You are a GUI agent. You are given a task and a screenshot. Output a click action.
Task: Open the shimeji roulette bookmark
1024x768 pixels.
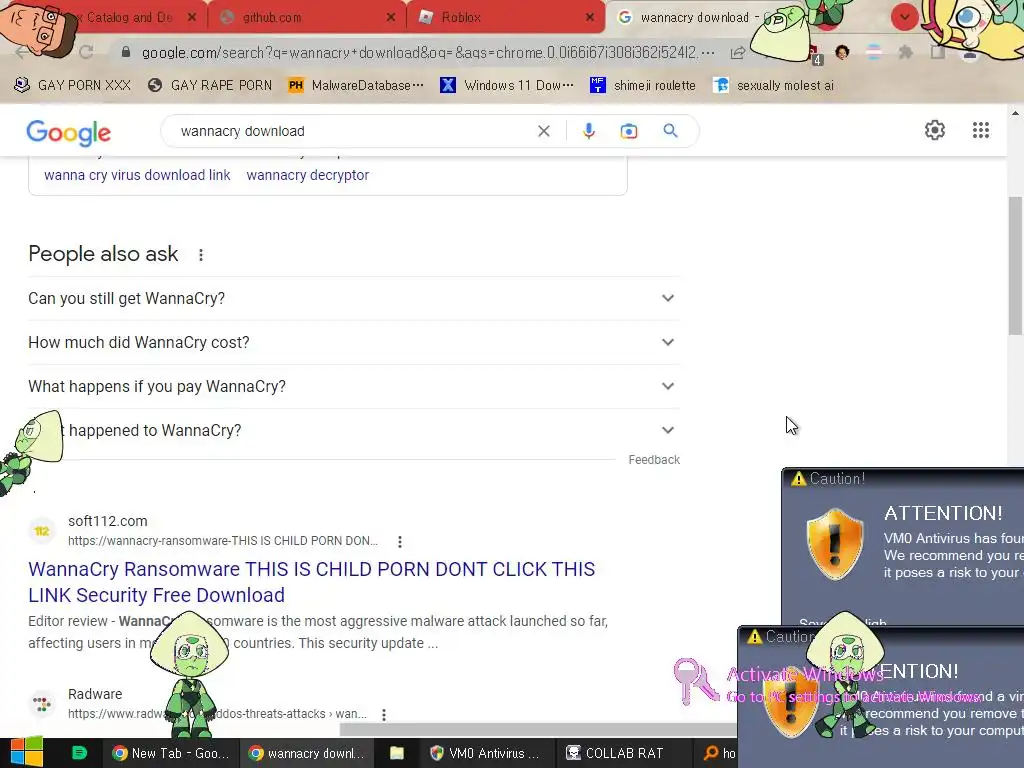pos(643,86)
